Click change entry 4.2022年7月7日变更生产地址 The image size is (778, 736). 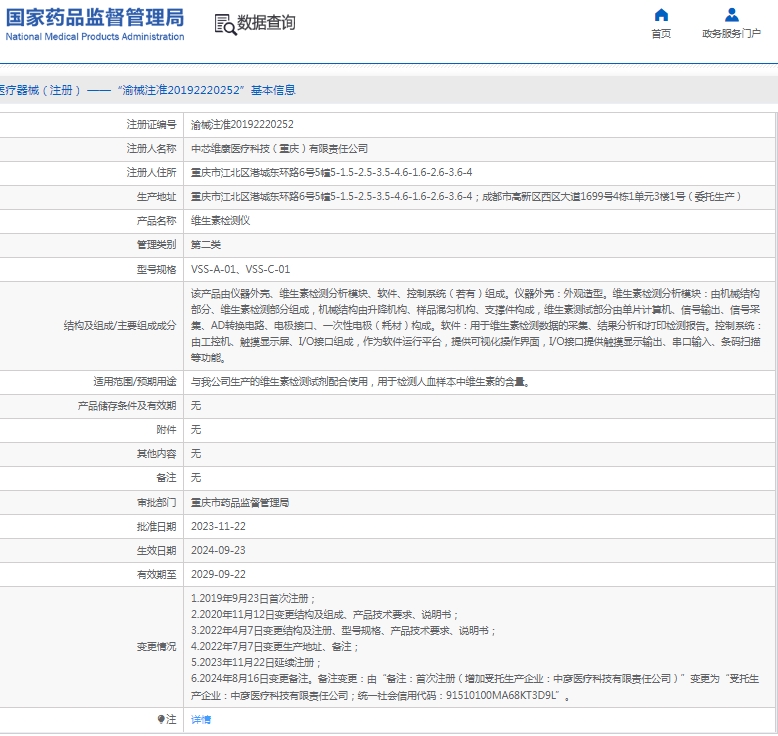tap(274, 647)
